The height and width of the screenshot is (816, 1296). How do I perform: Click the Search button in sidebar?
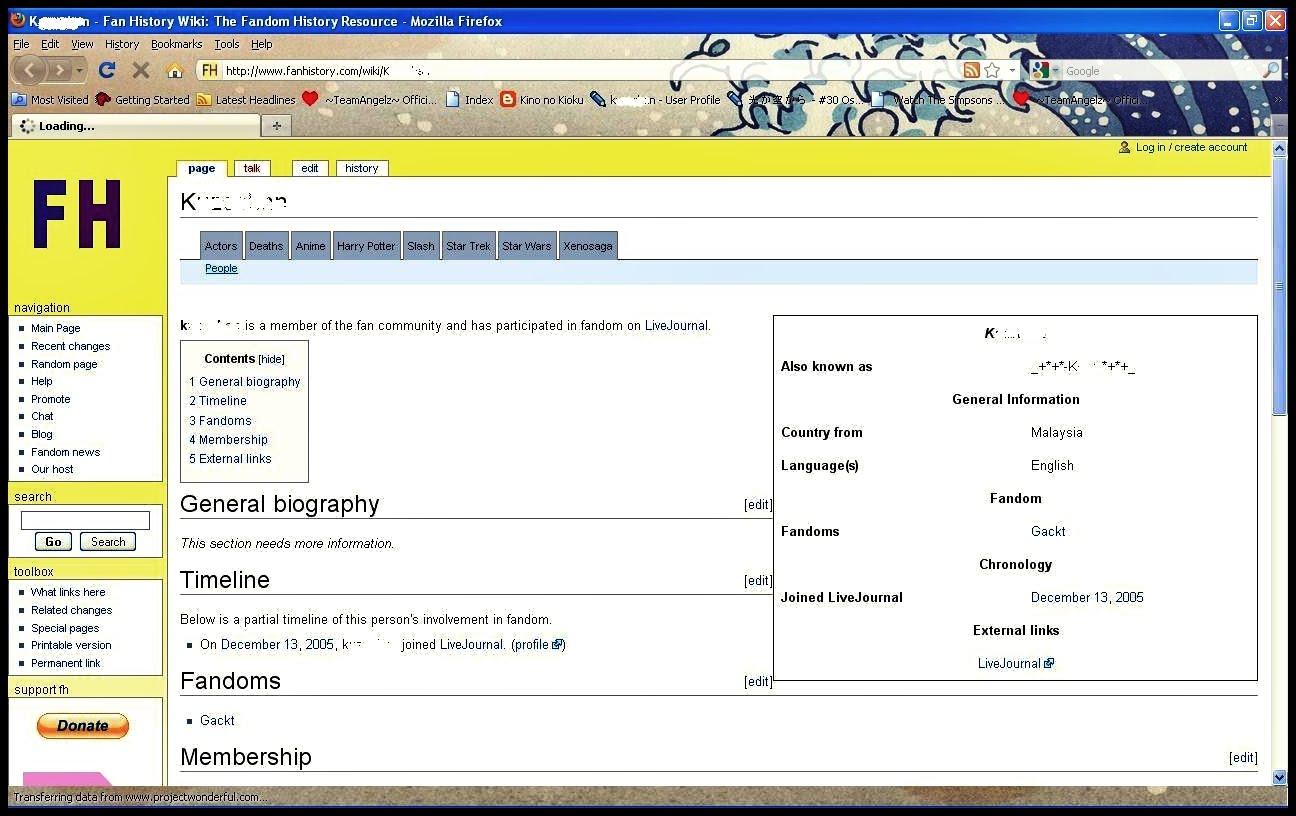pos(108,542)
